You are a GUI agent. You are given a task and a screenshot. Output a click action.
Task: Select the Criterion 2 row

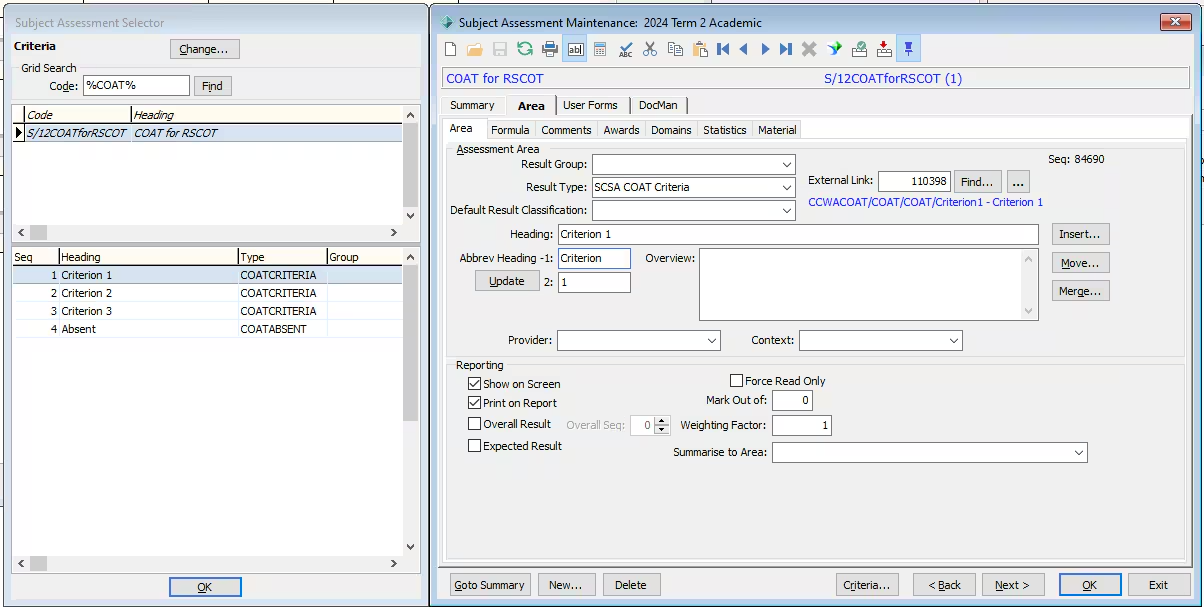(100, 293)
